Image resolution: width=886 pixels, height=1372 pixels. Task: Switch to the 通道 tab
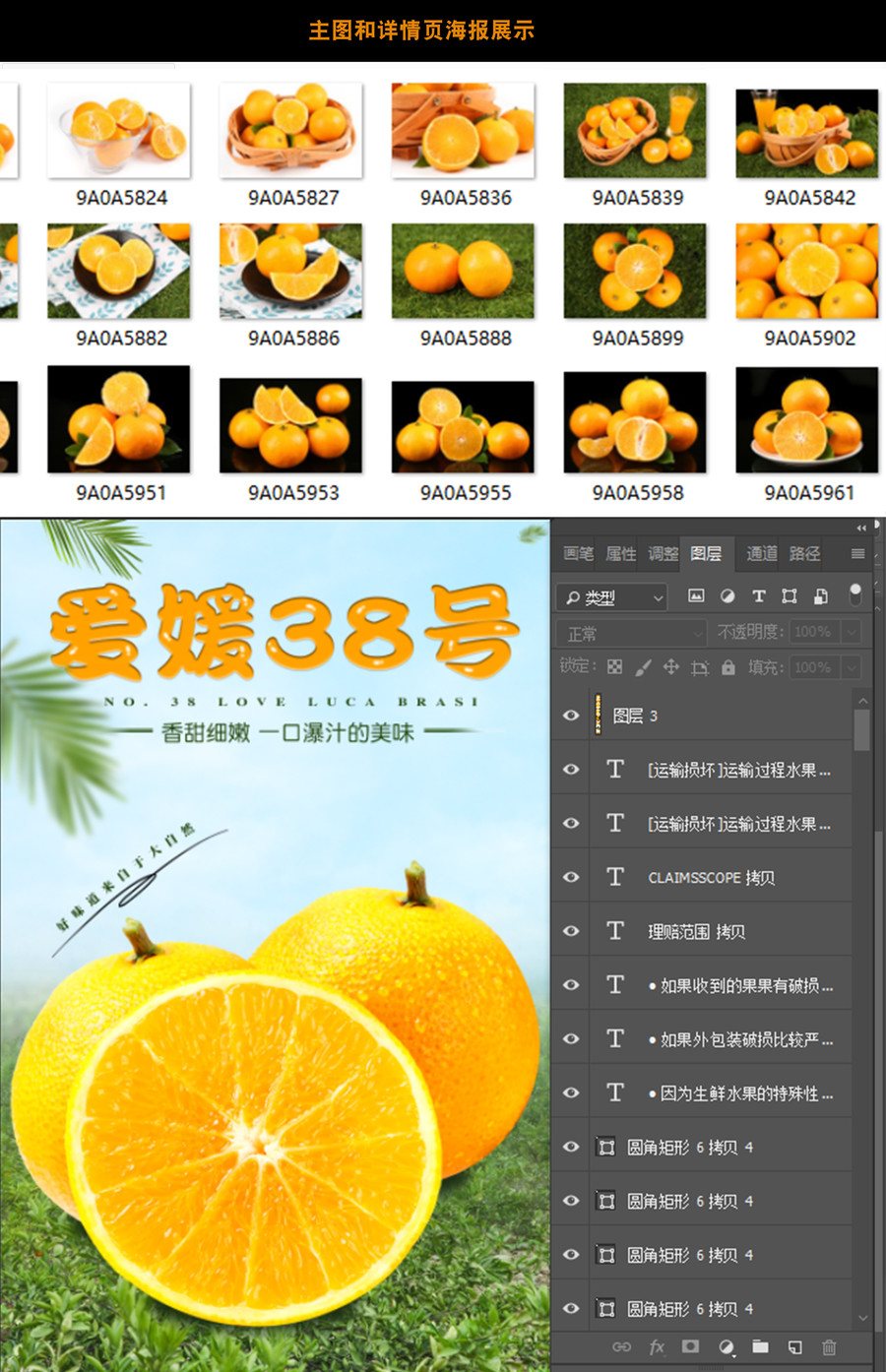pos(761,554)
